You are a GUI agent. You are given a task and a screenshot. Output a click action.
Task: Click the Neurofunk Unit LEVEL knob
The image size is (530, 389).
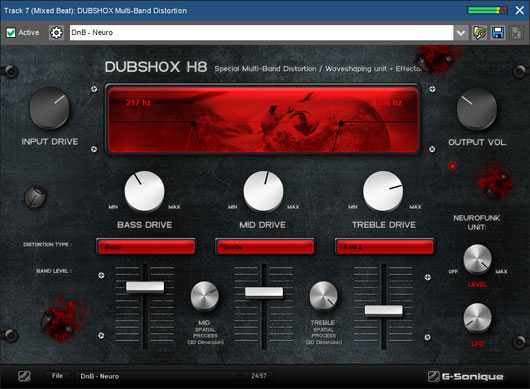(477, 259)
